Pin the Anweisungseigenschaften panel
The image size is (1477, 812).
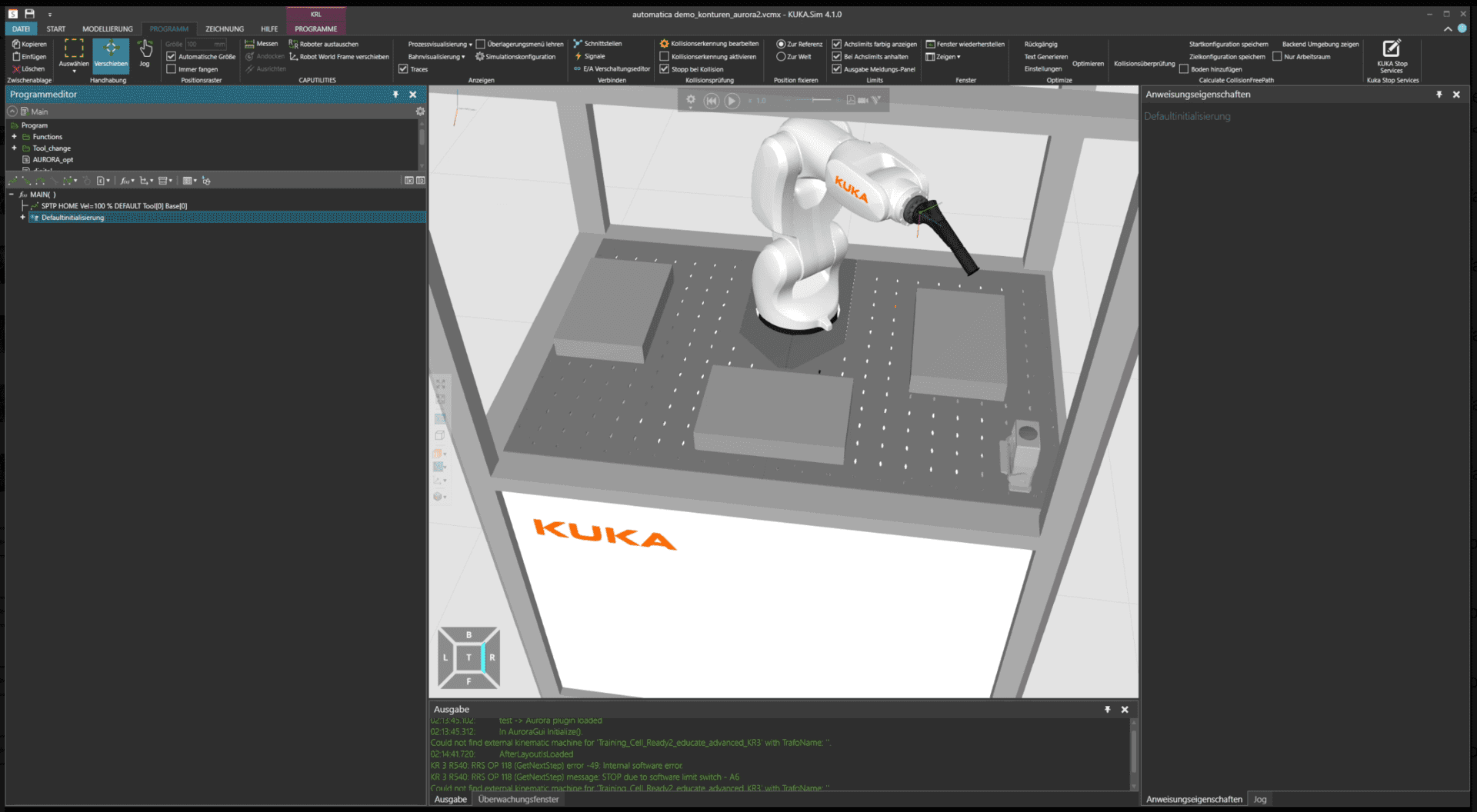(x=1439, y=95)
